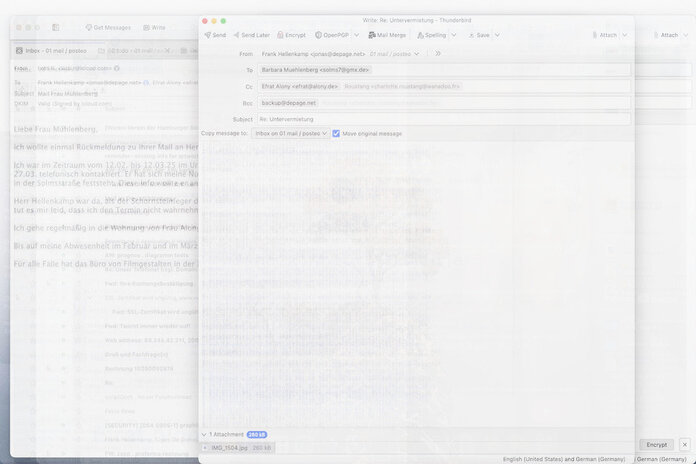
Task: Click the greeting Liebe Frau Mühlenberg
Action: (55, 129)
